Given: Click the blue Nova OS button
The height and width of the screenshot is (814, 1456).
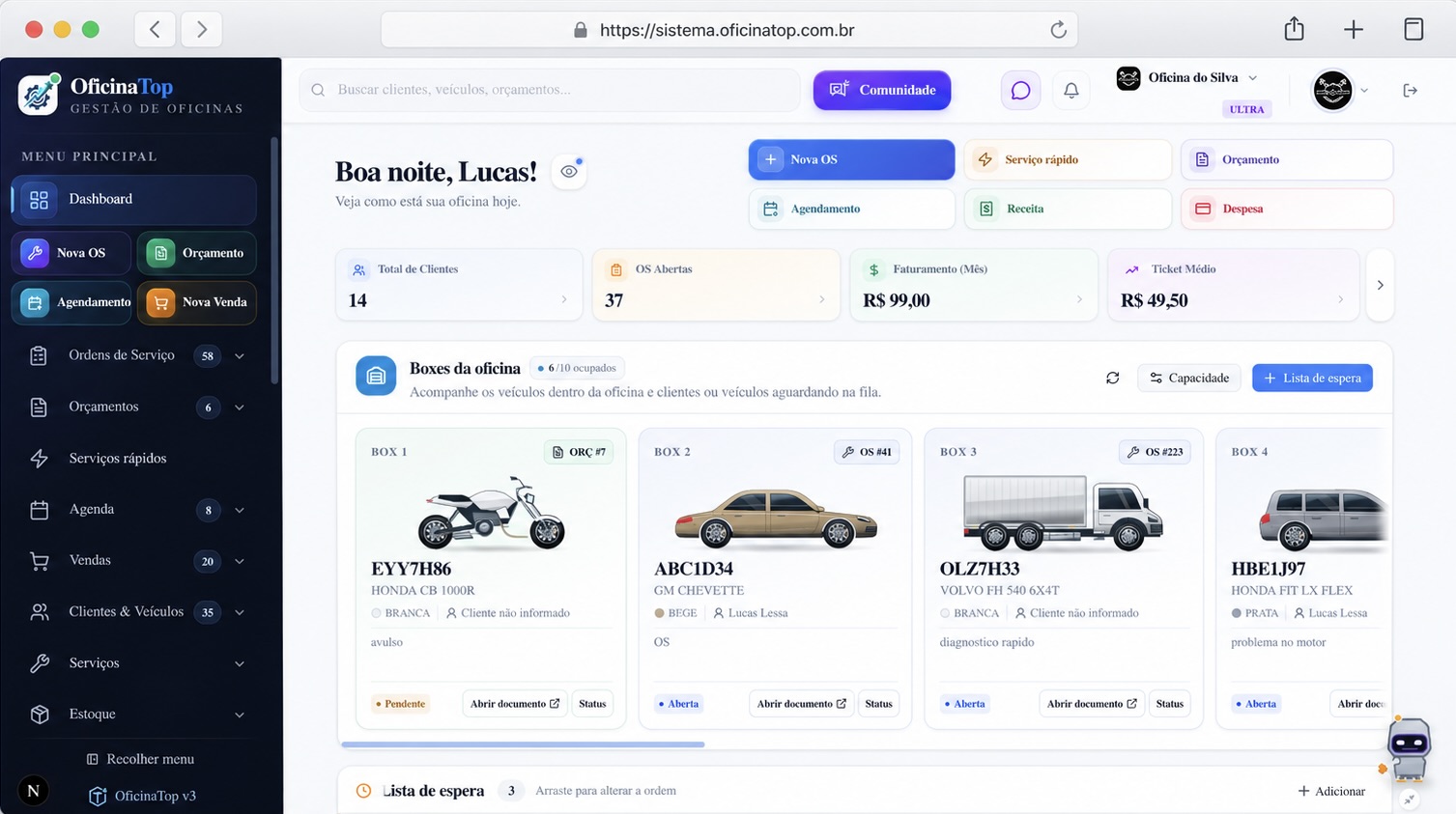Looking at the screenshot, I should coord(851,159).
